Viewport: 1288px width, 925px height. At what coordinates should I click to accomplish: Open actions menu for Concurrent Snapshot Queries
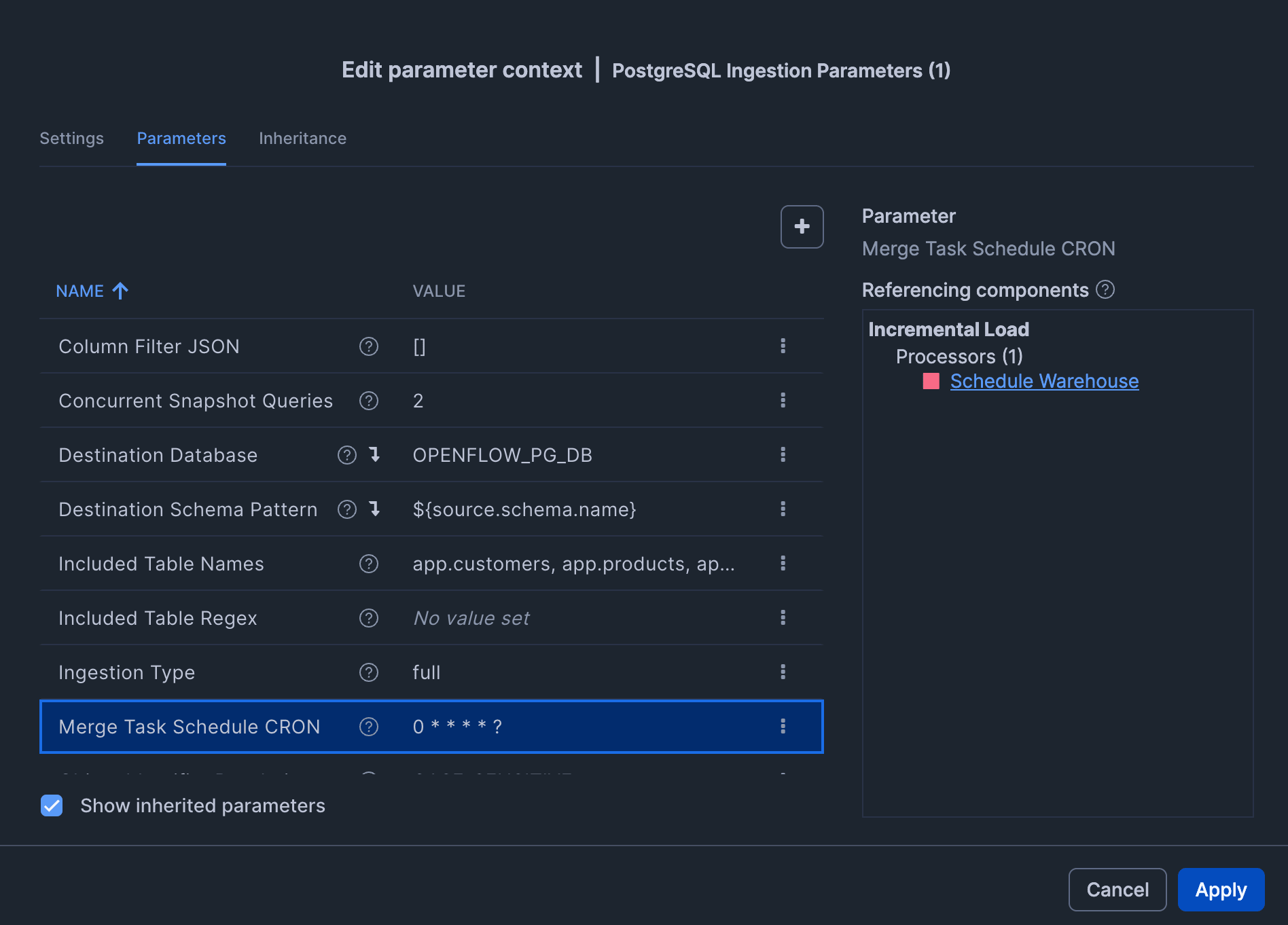tap(783, 401)
